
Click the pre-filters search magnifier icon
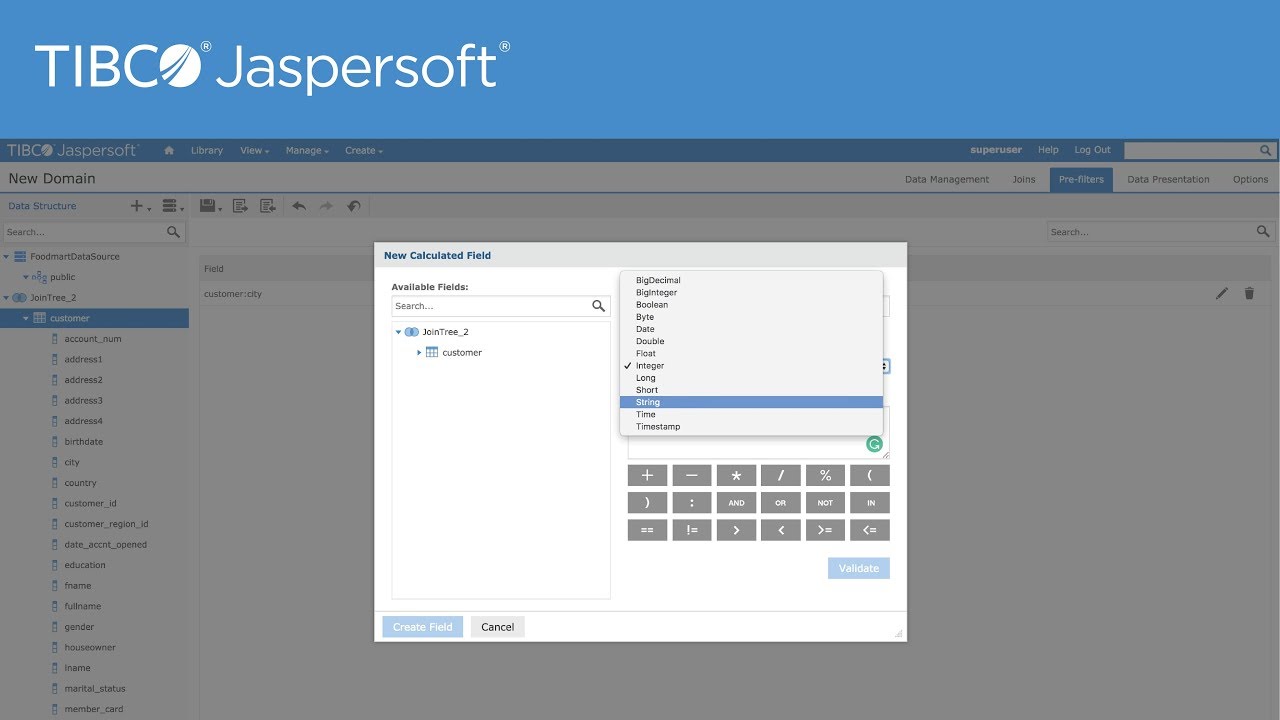(x=1263, y=231)
